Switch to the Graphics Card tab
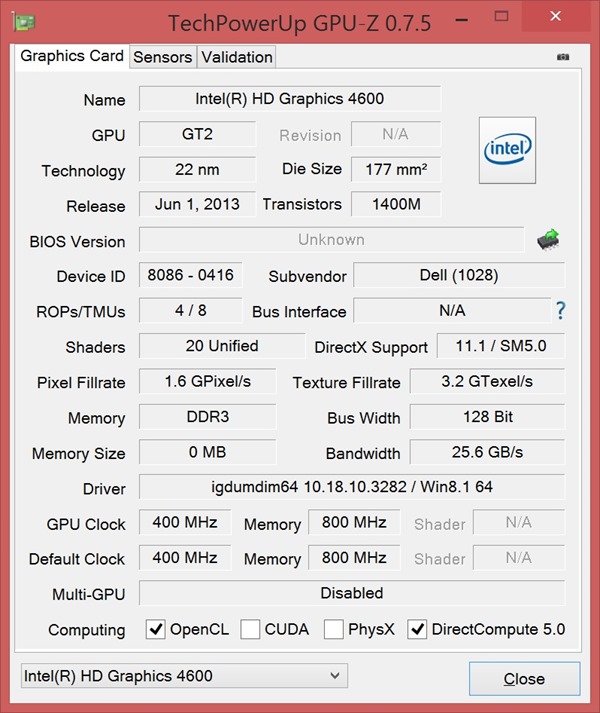 pyautogui.click(x=72, y=56)
